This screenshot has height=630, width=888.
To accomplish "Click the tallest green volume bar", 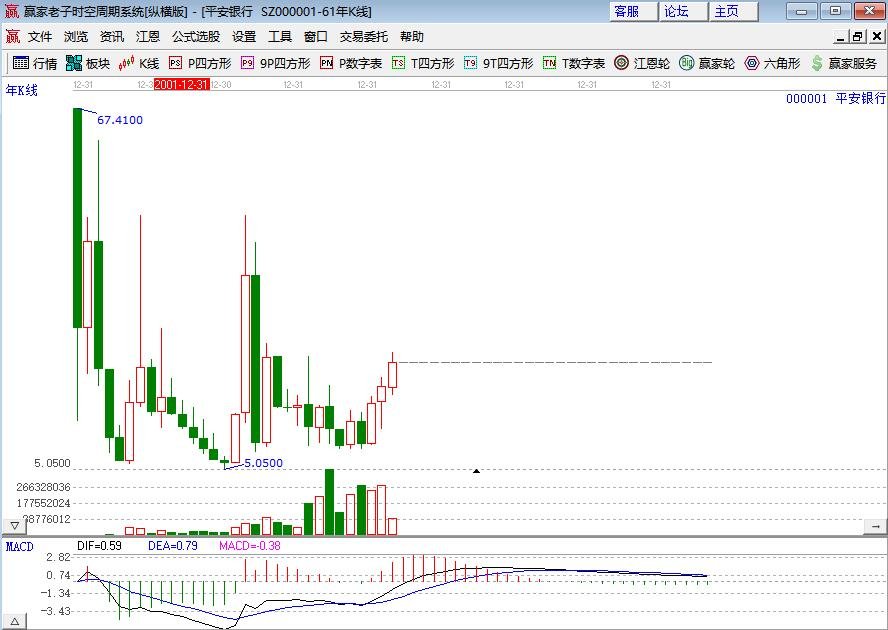I will 329,502.
